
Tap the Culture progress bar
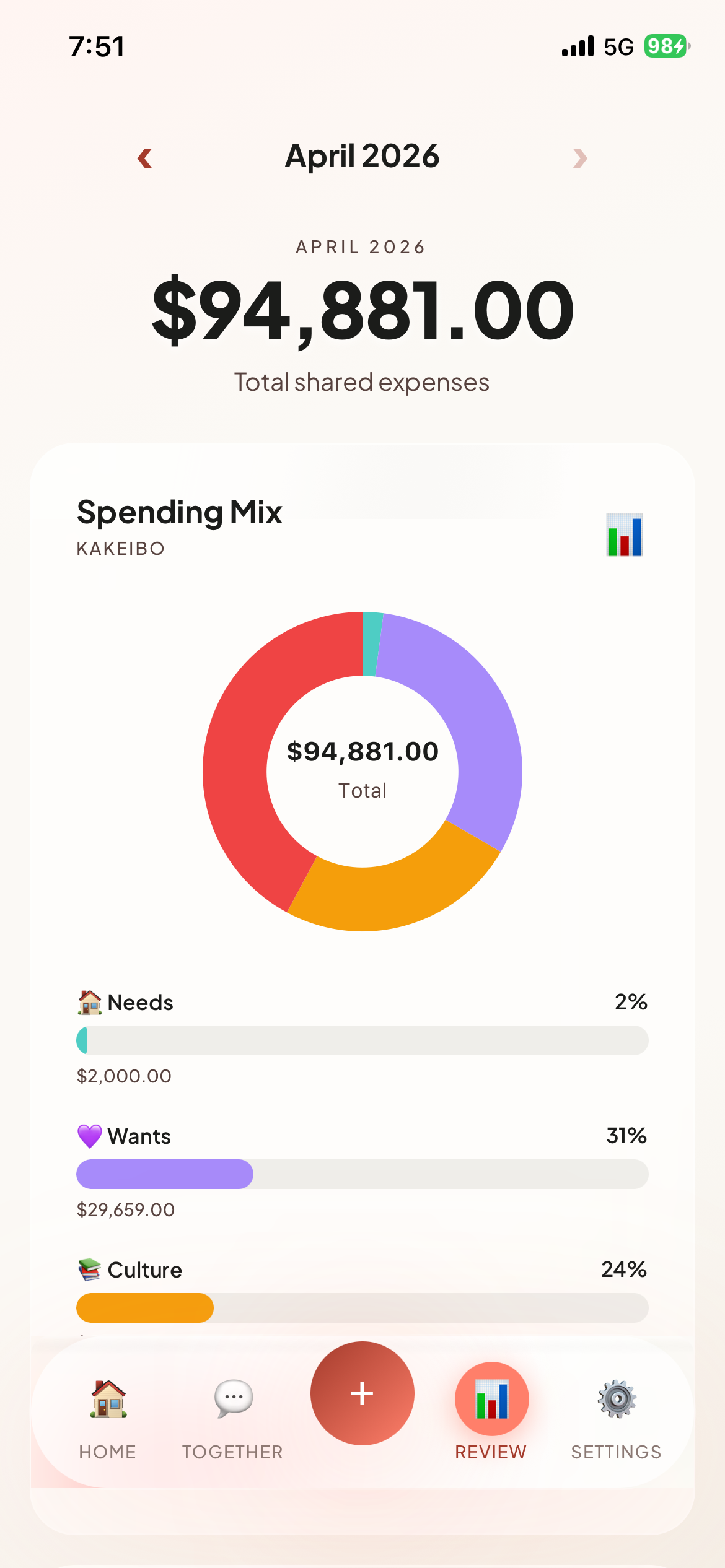(x=362, y=1308)
